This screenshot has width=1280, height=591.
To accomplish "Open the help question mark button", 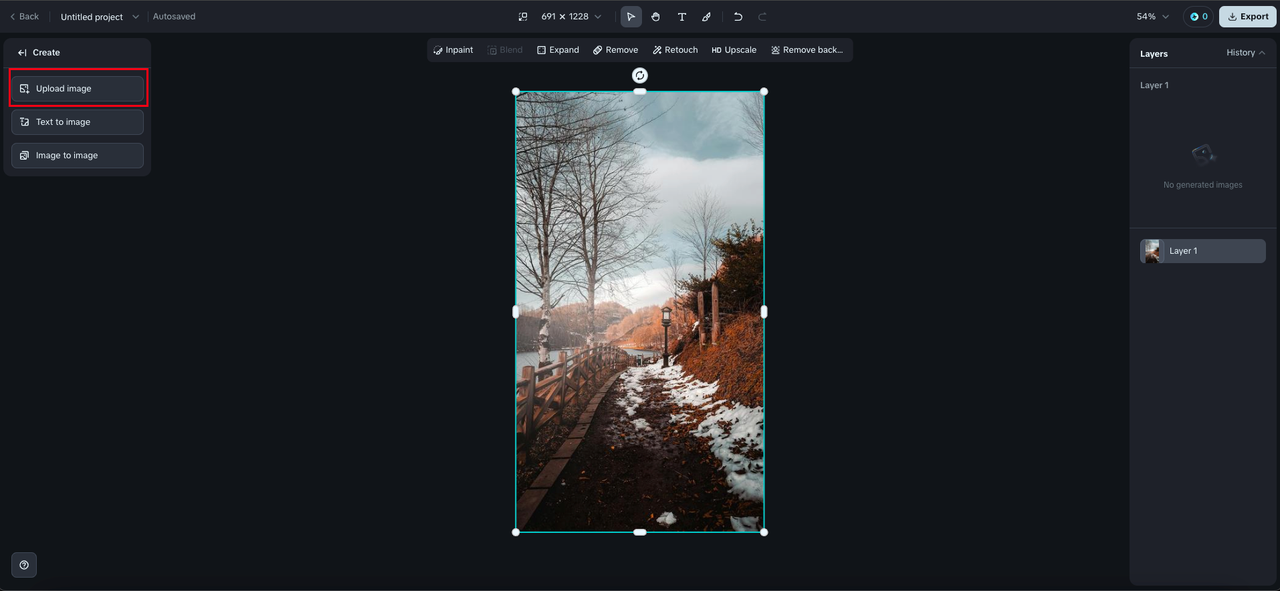I will coord(24,565).
